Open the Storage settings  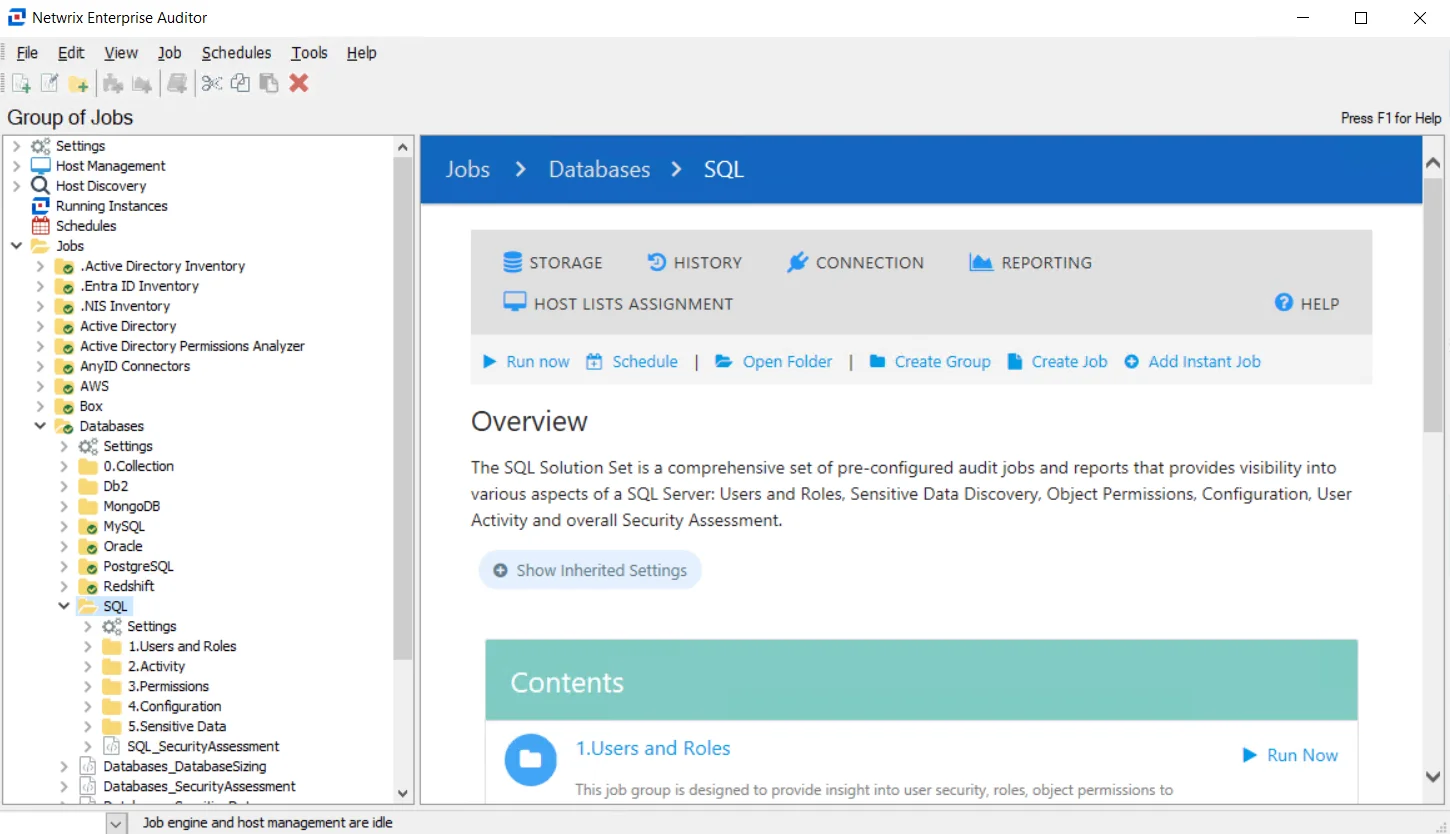pyautogui.click(x=553, y=263)
